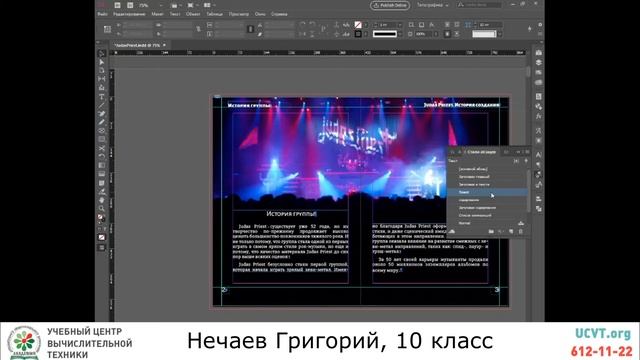The height and width of the screenshot is (360, 640).
Task: Open Окно menu
Action: (x=260, y=14)
